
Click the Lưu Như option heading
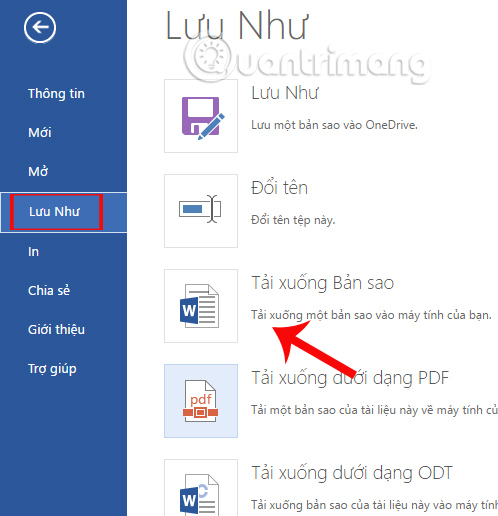pyautogui.click(x=285, y=93)
